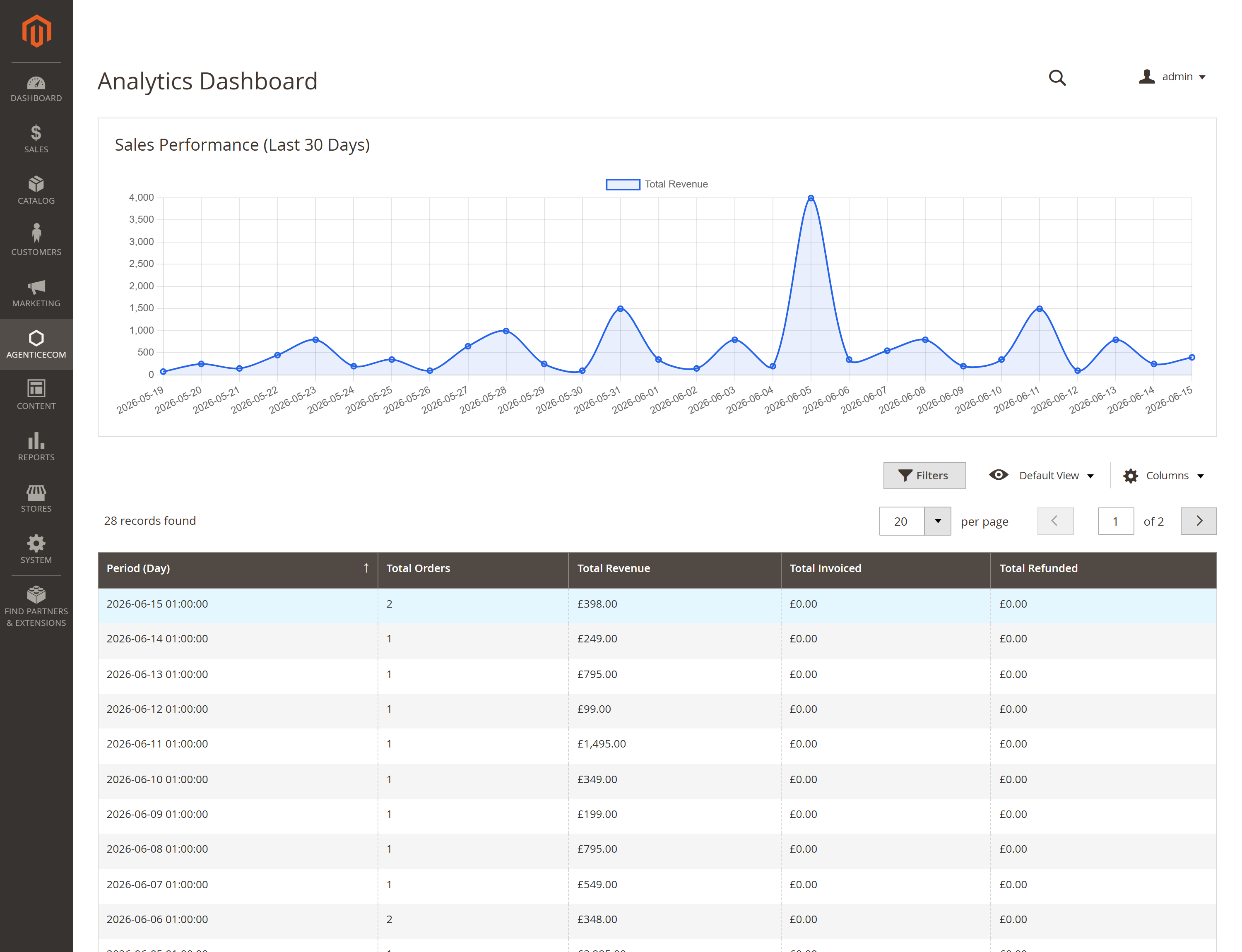The image size is (1242, 952).
Task: Open the Content sidebar menu
Action: point(36,395)
